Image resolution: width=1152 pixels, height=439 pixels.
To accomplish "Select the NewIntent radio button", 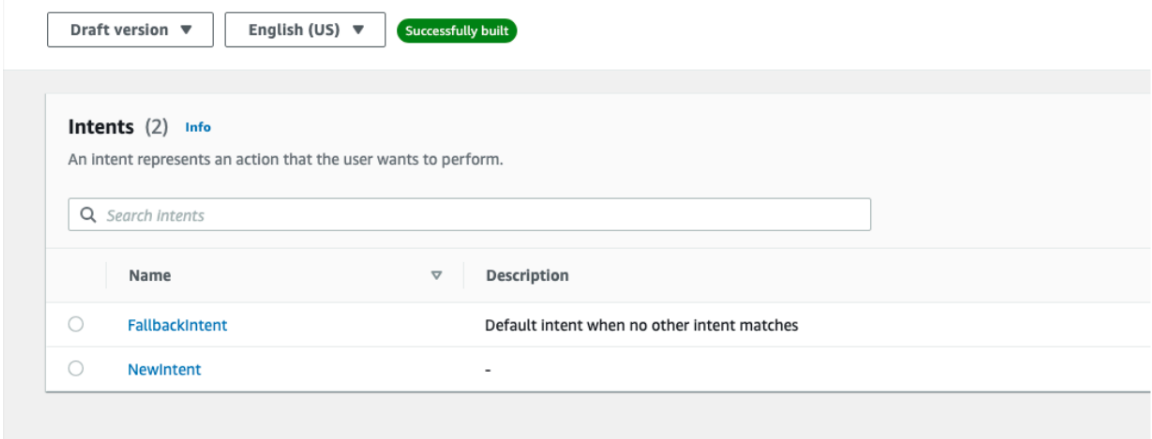I will click(76, 368).
